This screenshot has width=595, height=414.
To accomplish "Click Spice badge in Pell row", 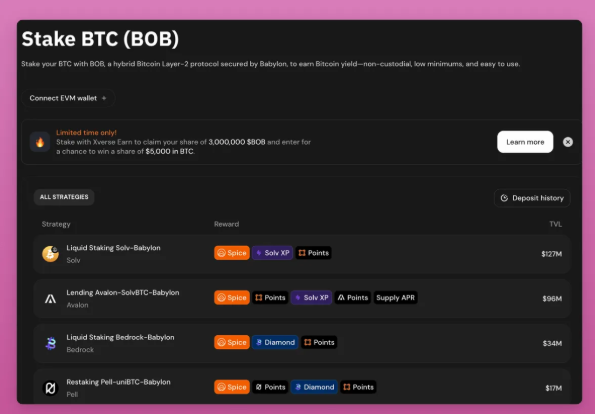I will [232, 387].
